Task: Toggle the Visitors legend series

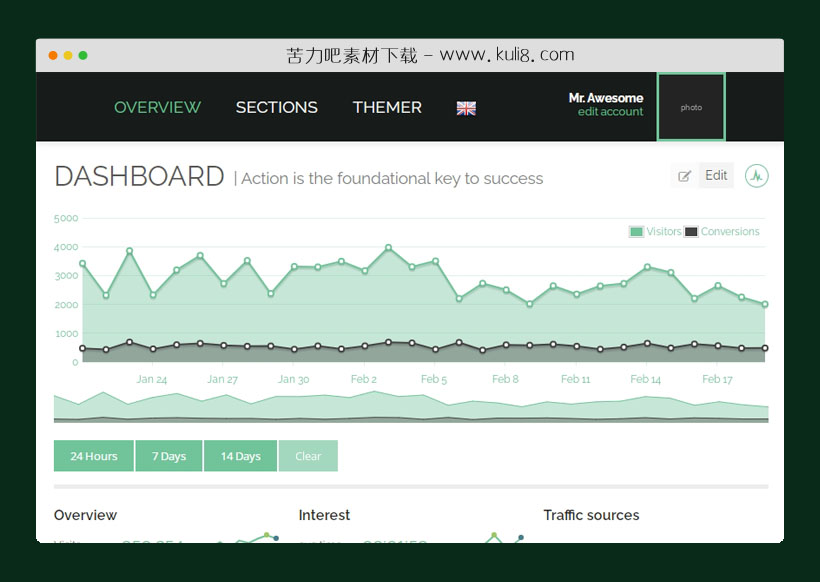Action: pyautogui.click(x=655, y=232)
